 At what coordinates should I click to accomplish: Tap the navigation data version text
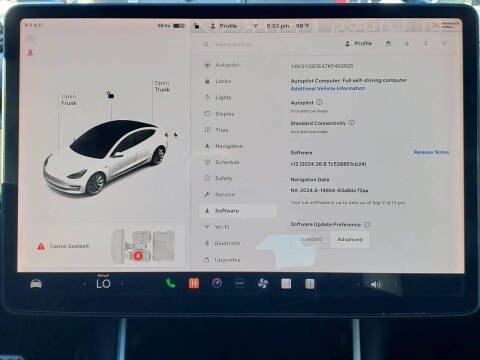click(329, 190)
